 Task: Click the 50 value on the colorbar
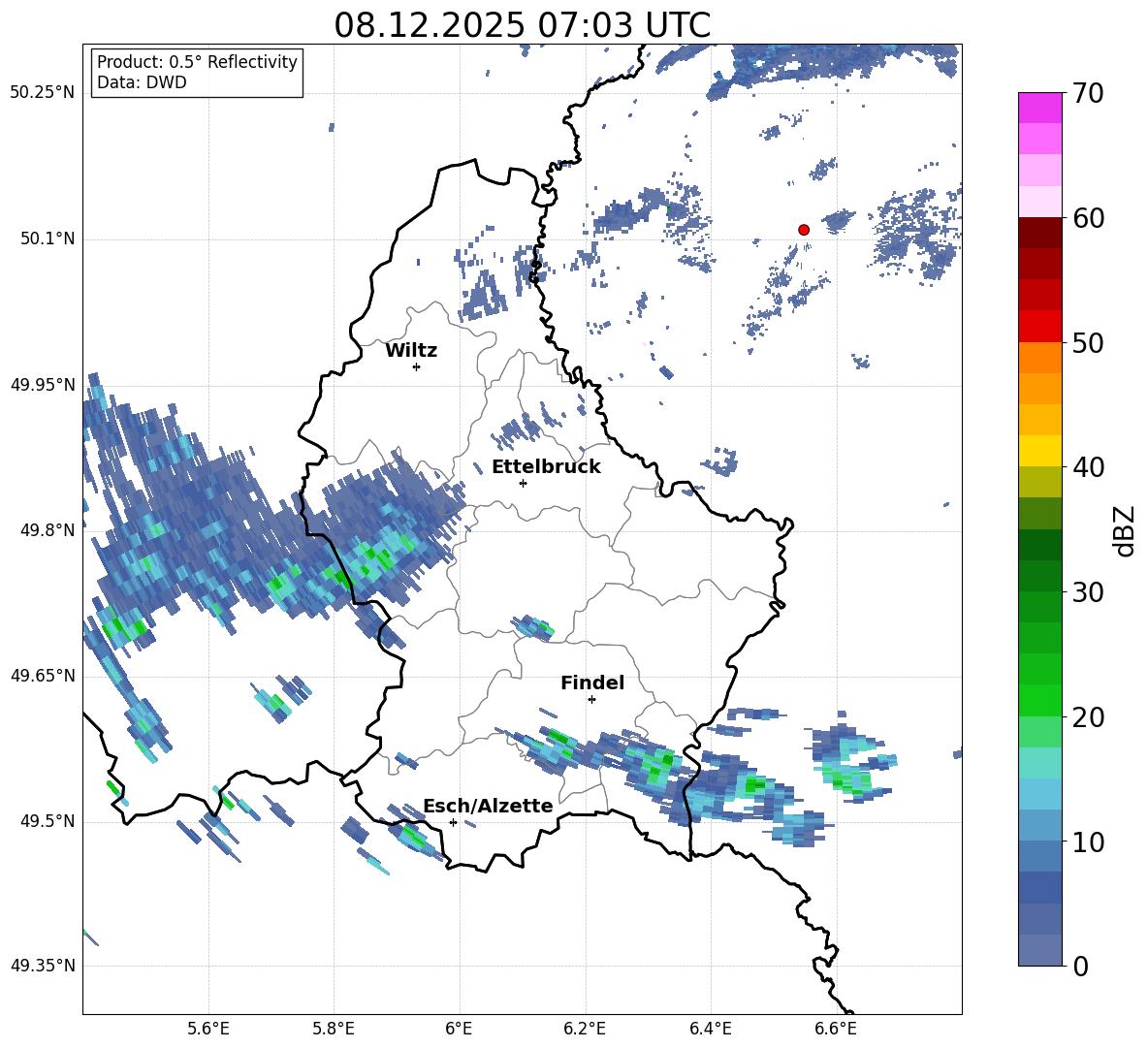point(1088,342)
